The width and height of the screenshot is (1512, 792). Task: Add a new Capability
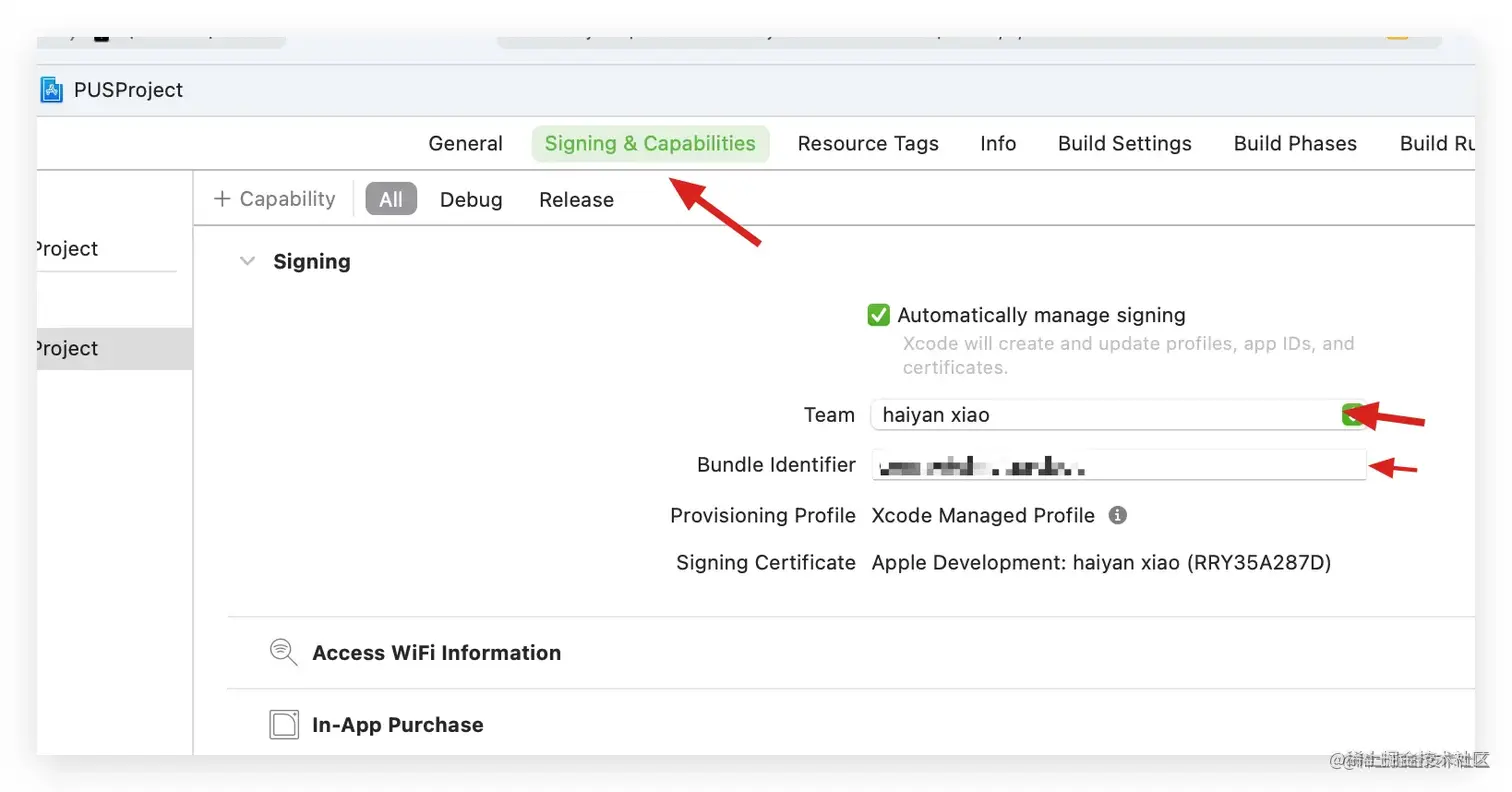click(x=274, y=199)
